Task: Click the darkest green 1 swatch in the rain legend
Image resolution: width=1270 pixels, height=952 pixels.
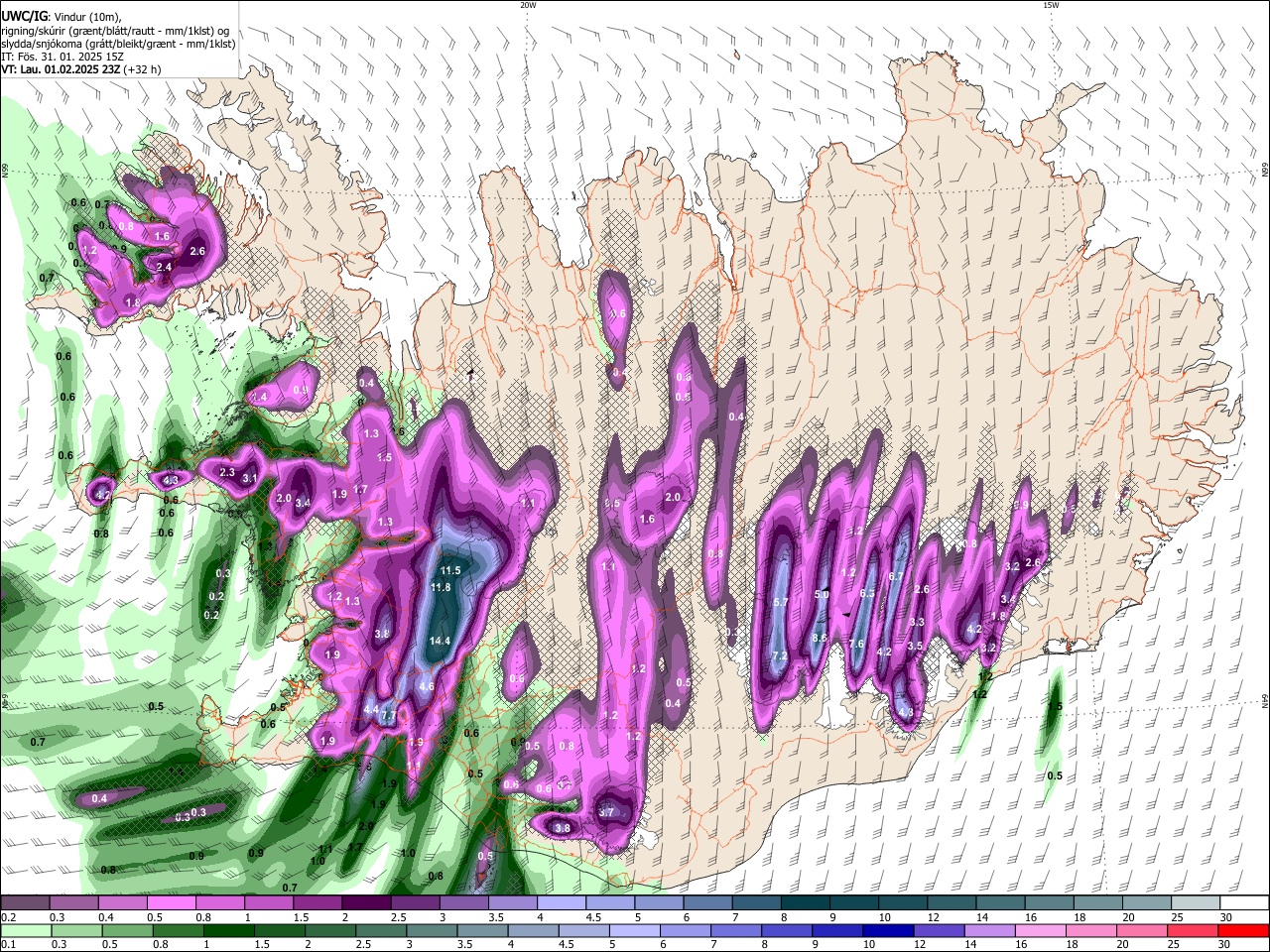Action: 229,929
